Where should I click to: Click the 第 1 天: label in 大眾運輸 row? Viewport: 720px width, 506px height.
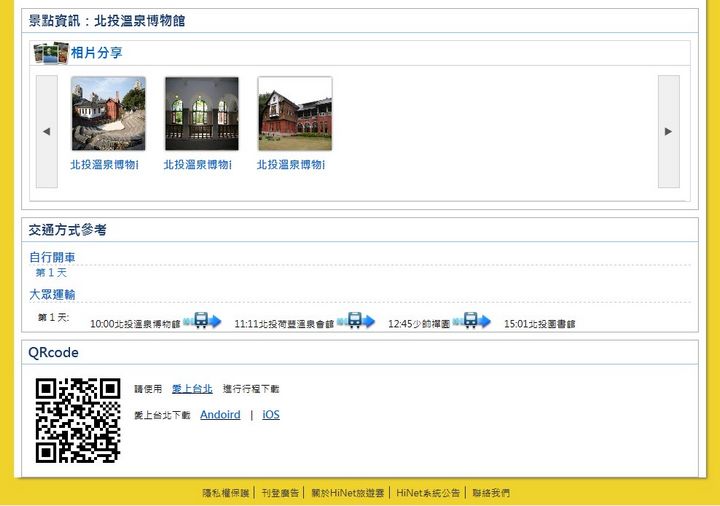[x=53, y=317]
